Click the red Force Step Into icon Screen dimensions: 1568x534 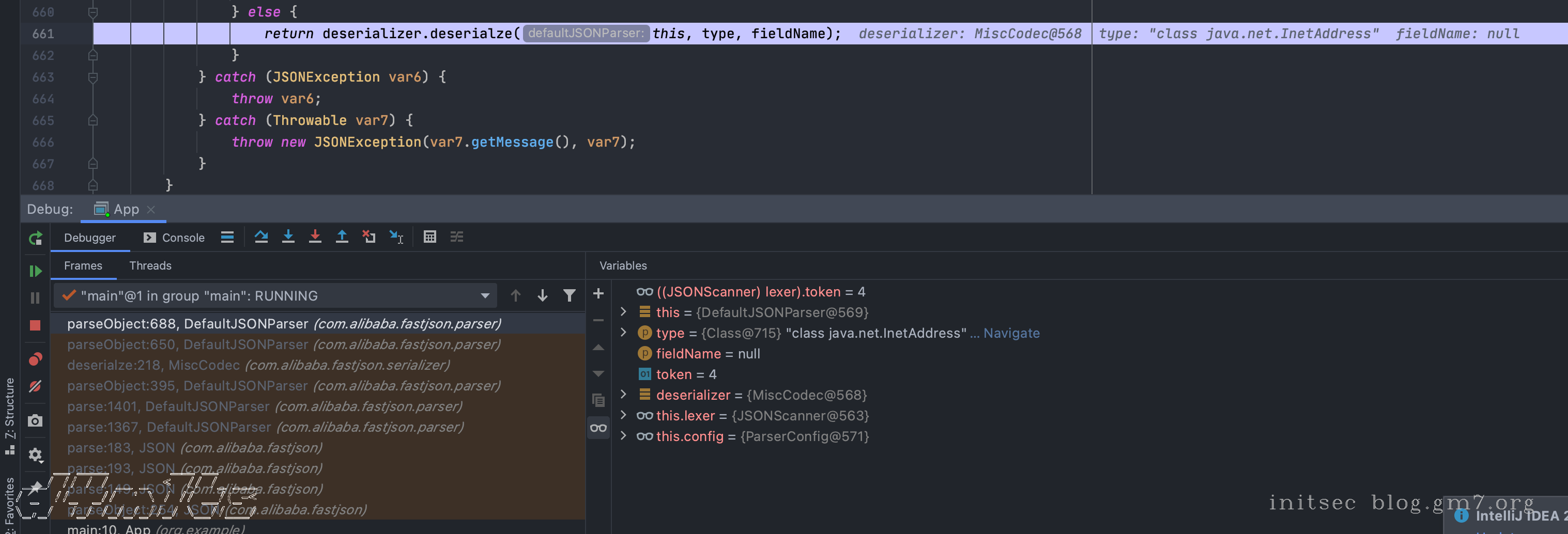click(315, 237)
